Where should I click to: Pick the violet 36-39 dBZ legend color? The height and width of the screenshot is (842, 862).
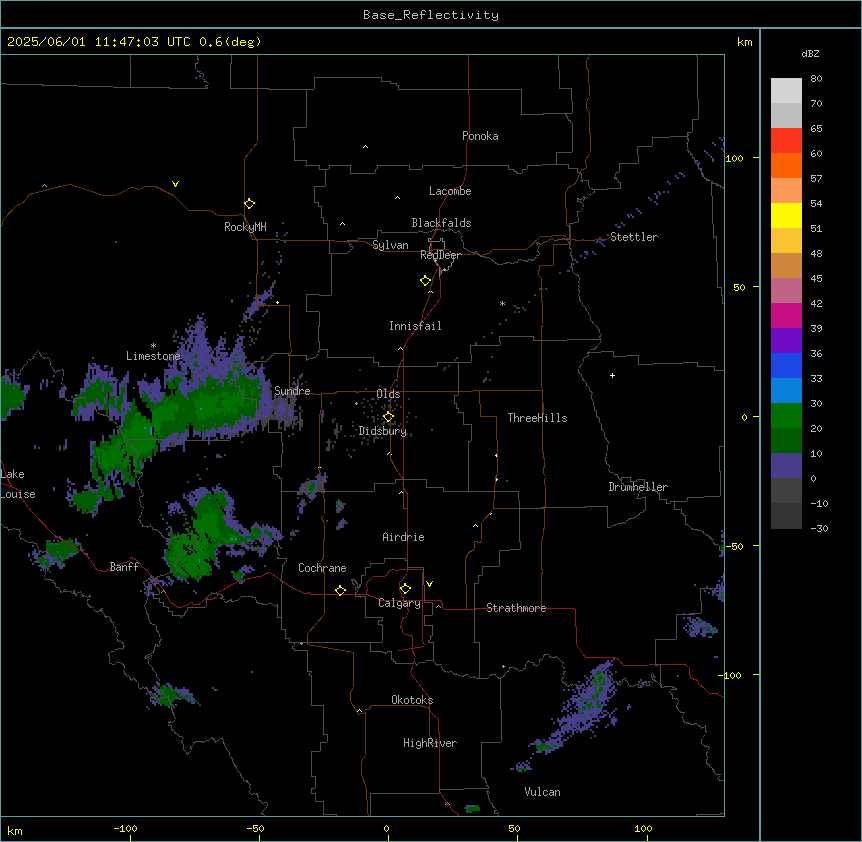tap(786, 340)
